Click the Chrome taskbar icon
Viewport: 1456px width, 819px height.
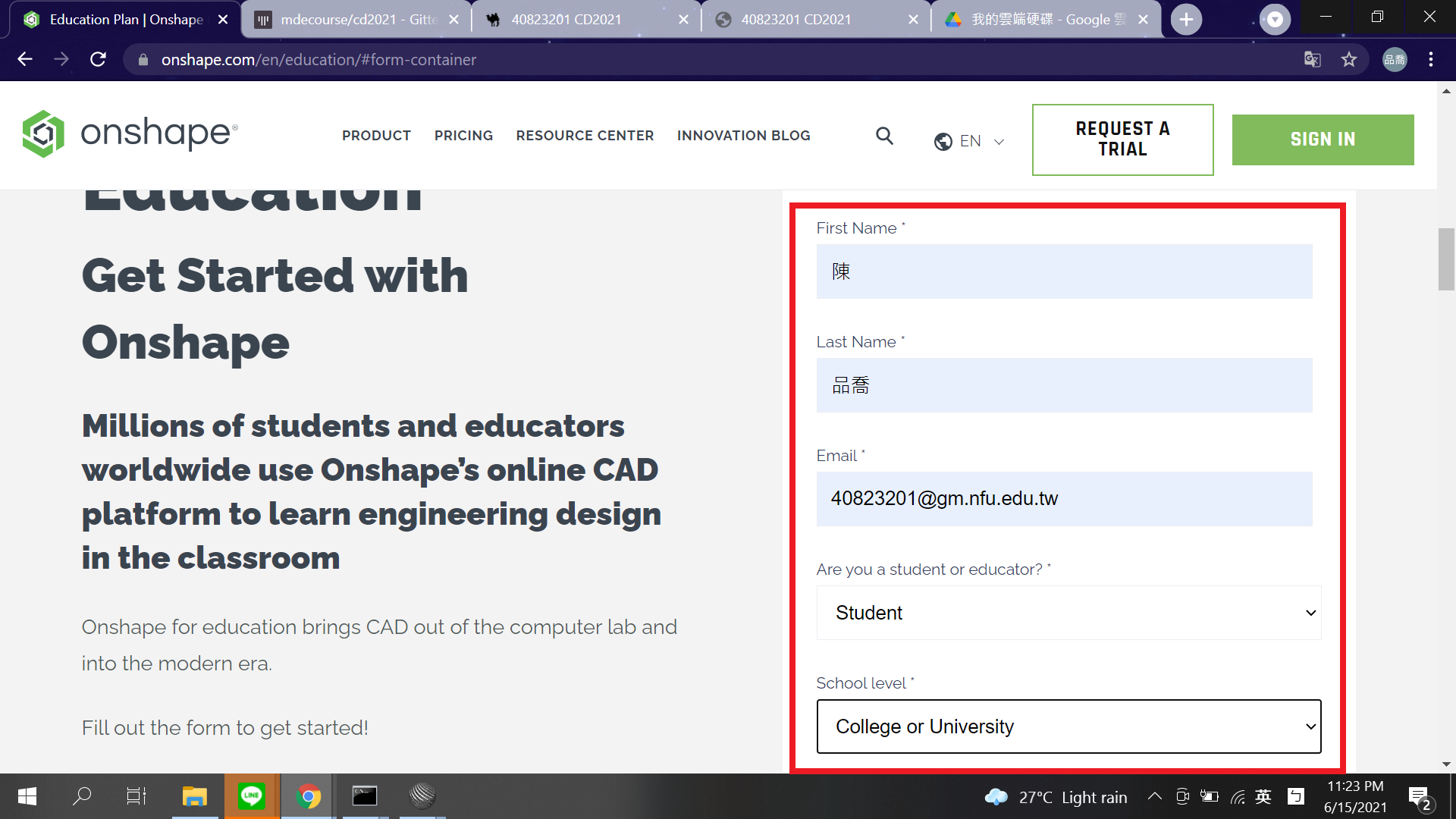coord(309,796)
